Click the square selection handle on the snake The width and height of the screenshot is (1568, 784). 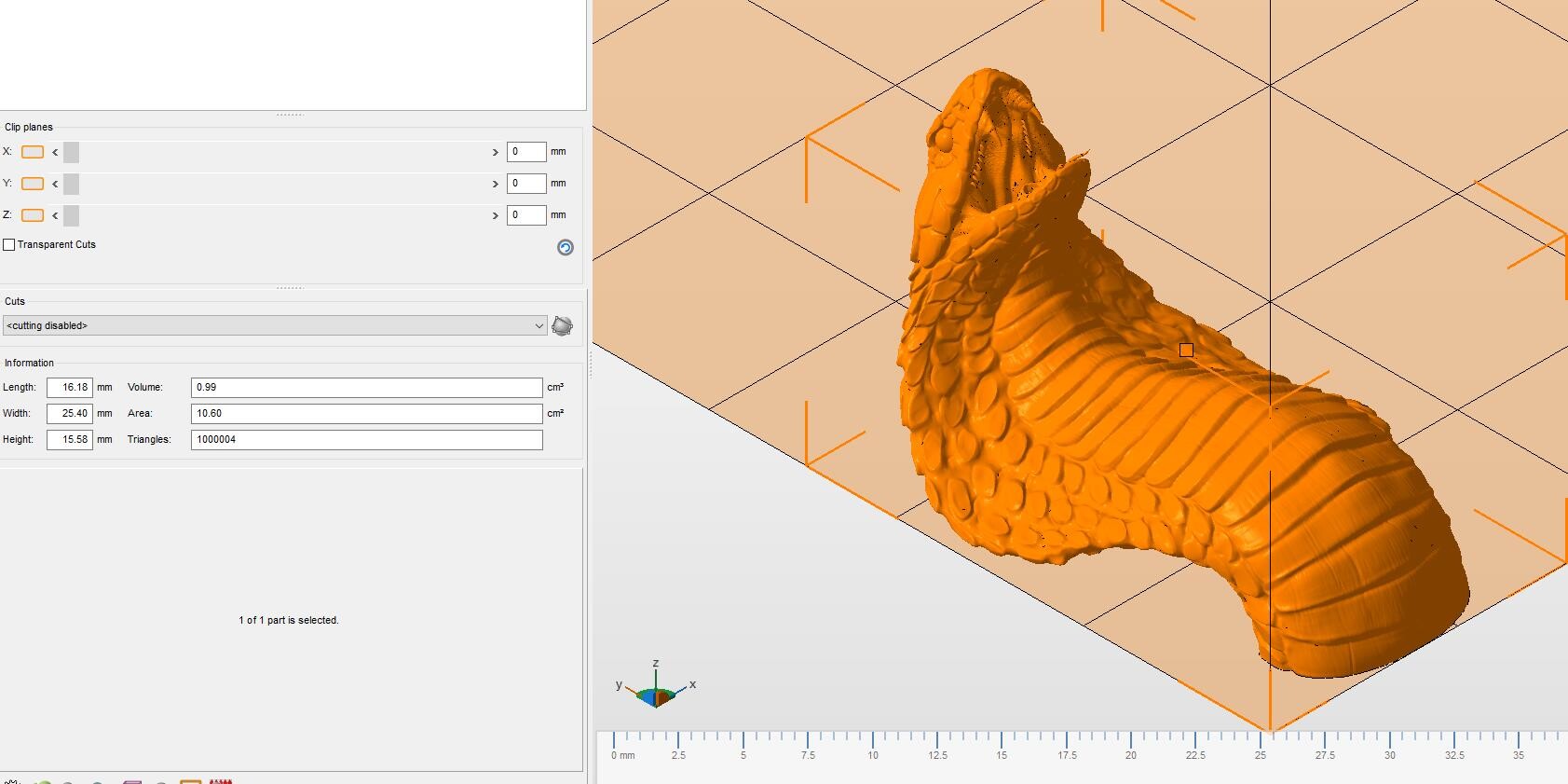click(1186, 351)
